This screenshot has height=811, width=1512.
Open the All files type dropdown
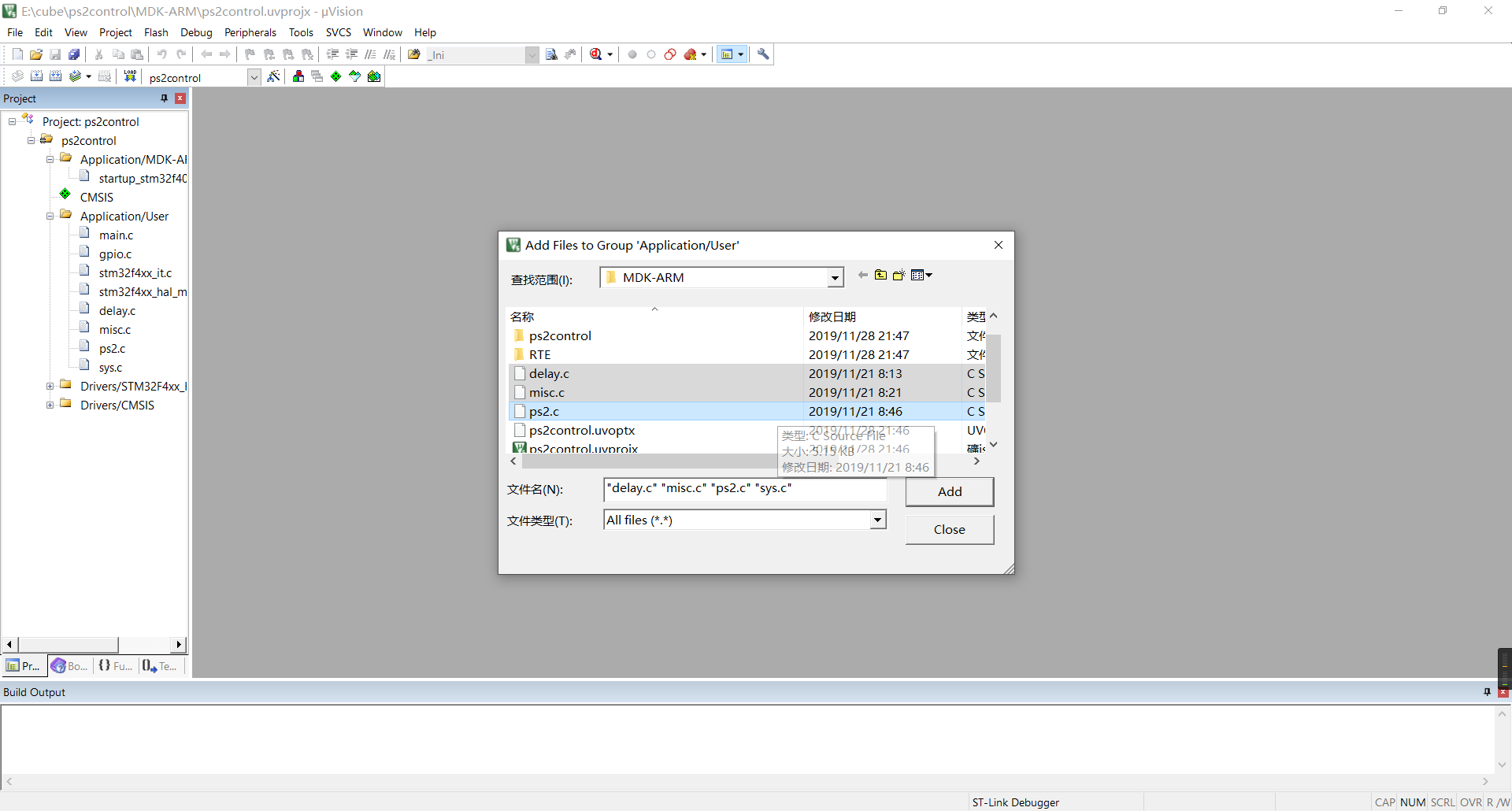tap(877, 520)
